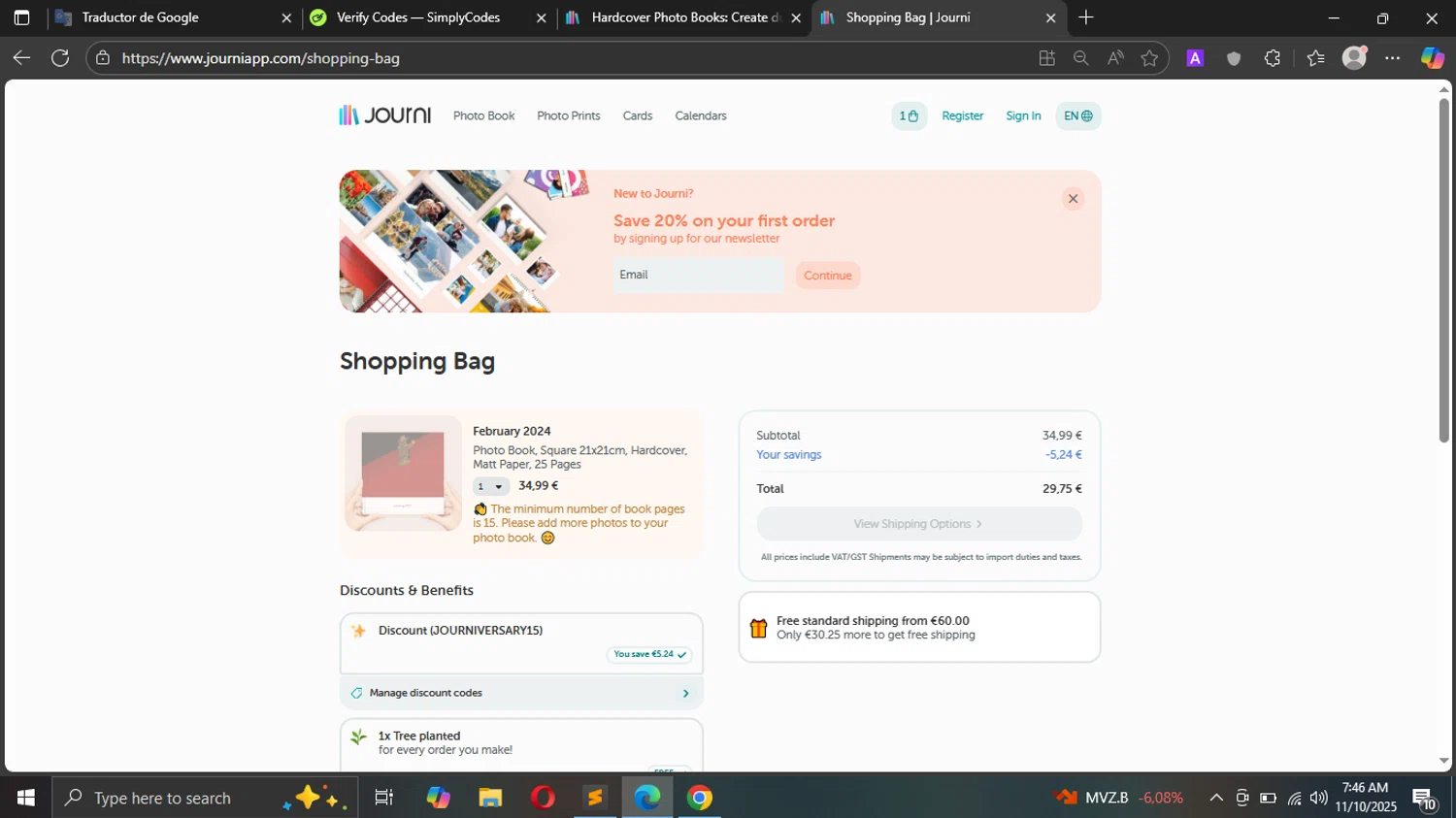
Task: Click the zoom out magnifier icon
Action: point(1080,58)
